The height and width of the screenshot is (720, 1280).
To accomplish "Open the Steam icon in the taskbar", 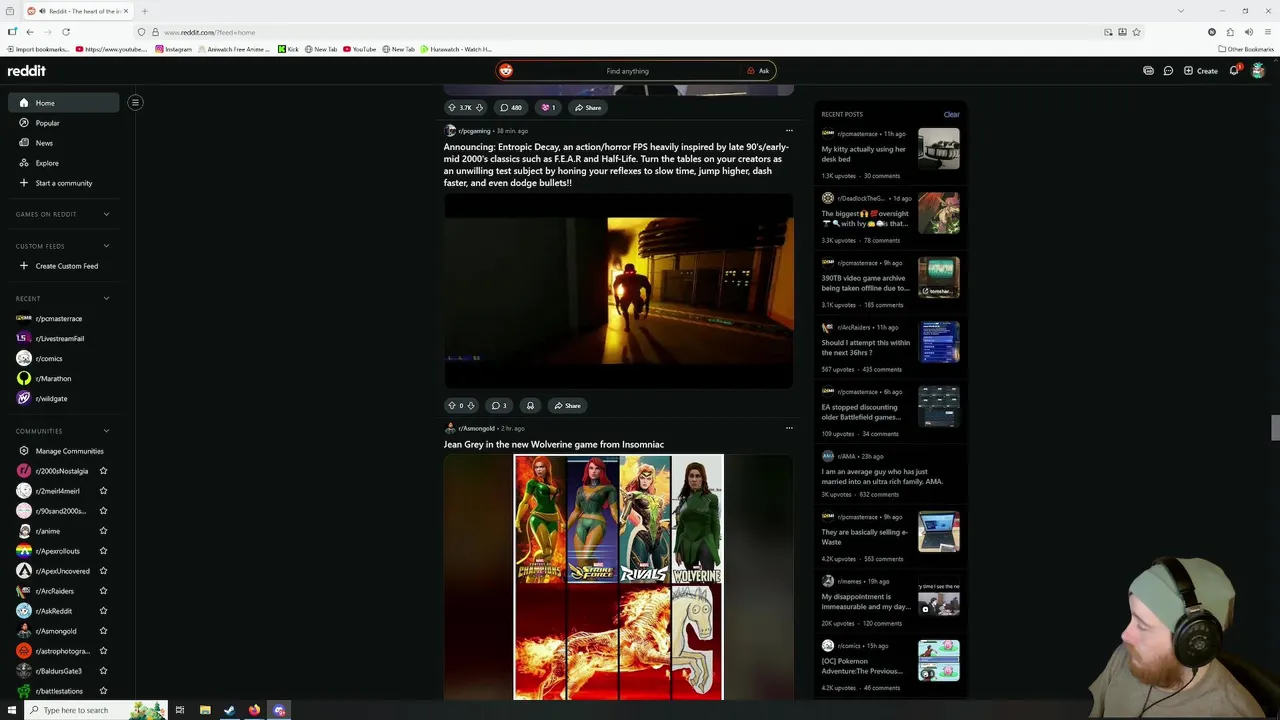I will [x=229, y=710].
